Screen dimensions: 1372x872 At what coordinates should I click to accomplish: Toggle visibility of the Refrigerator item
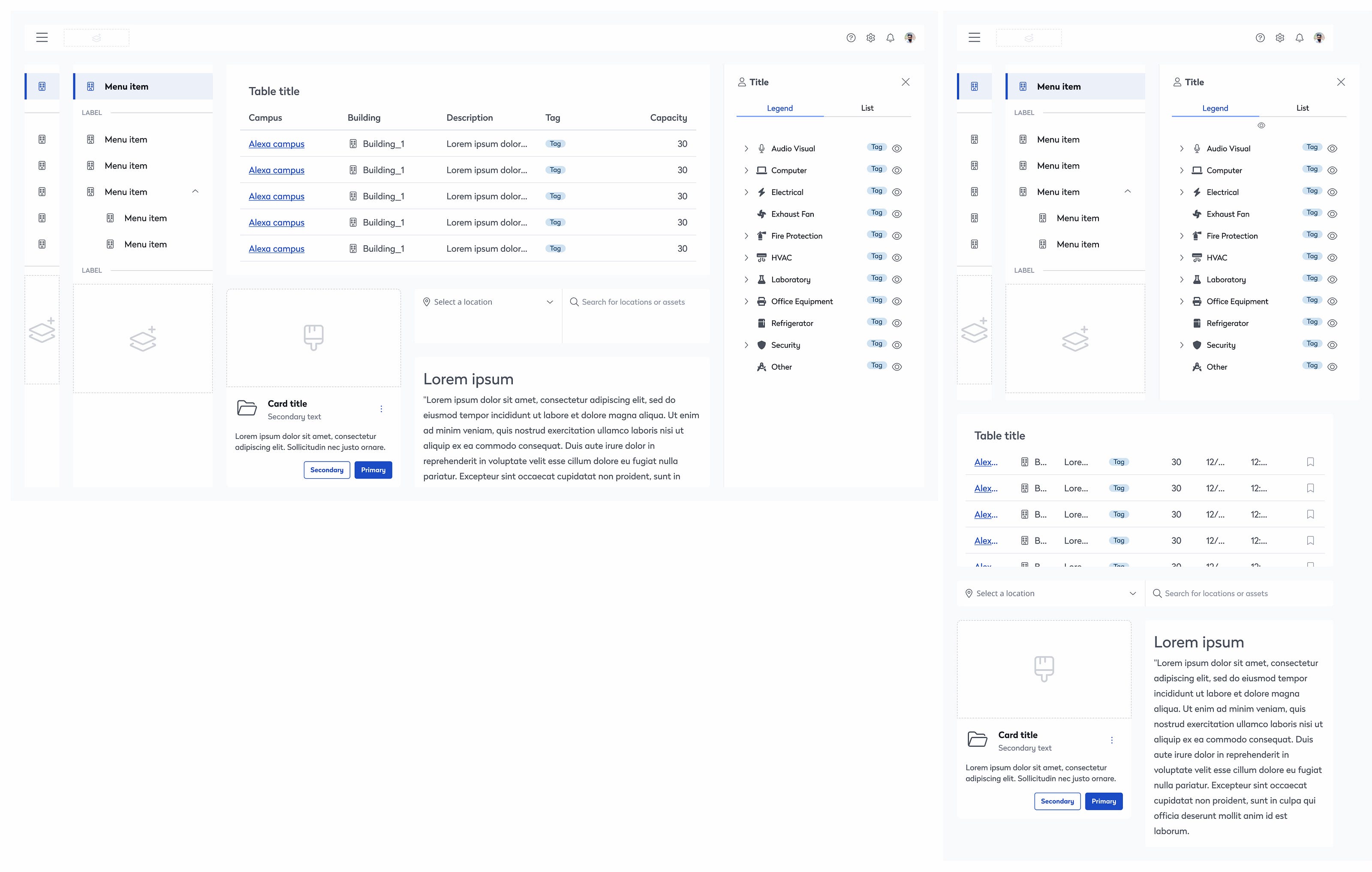tap(897, 323)
